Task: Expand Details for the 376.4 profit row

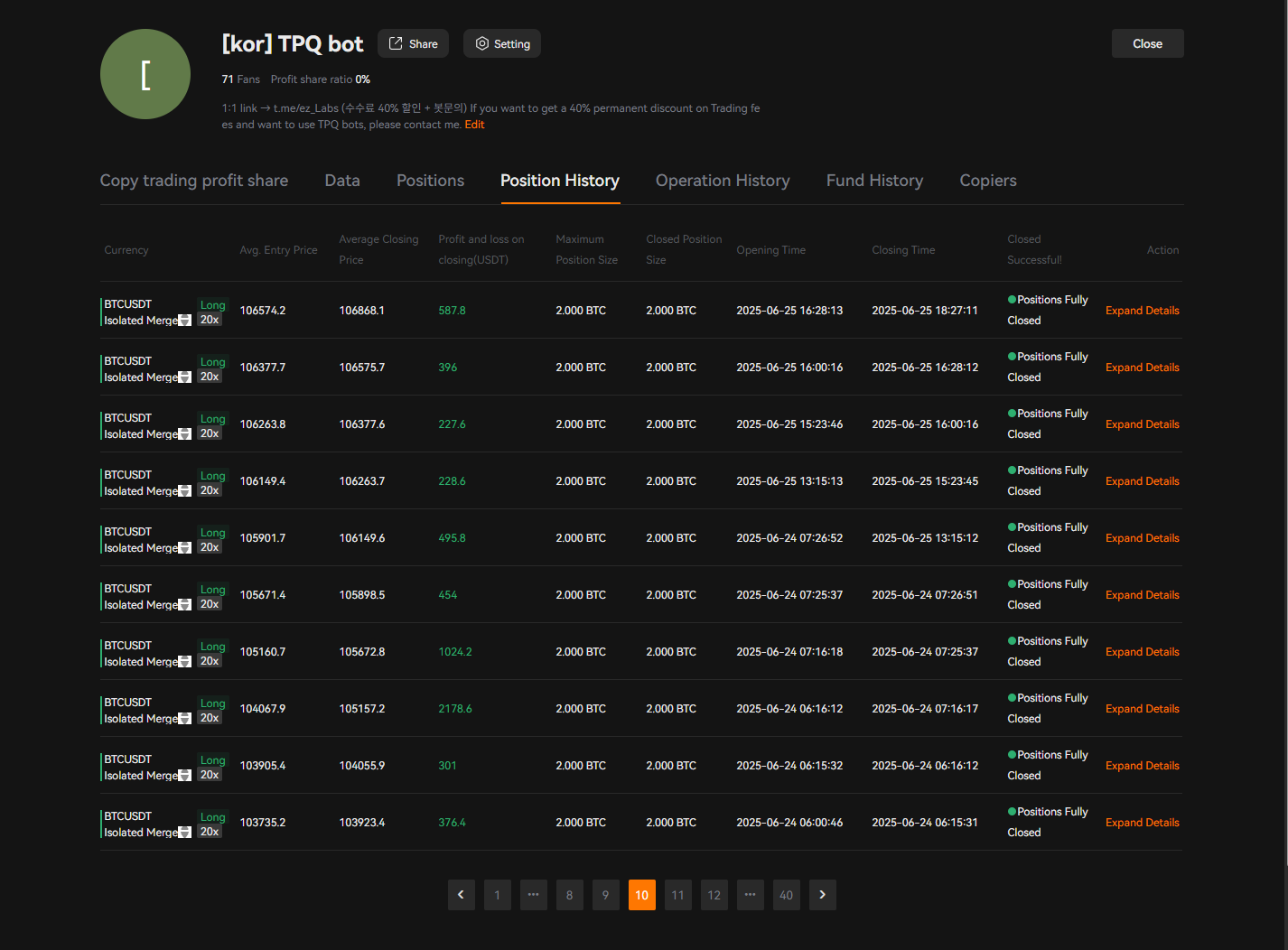Action: click(1142, 823)
